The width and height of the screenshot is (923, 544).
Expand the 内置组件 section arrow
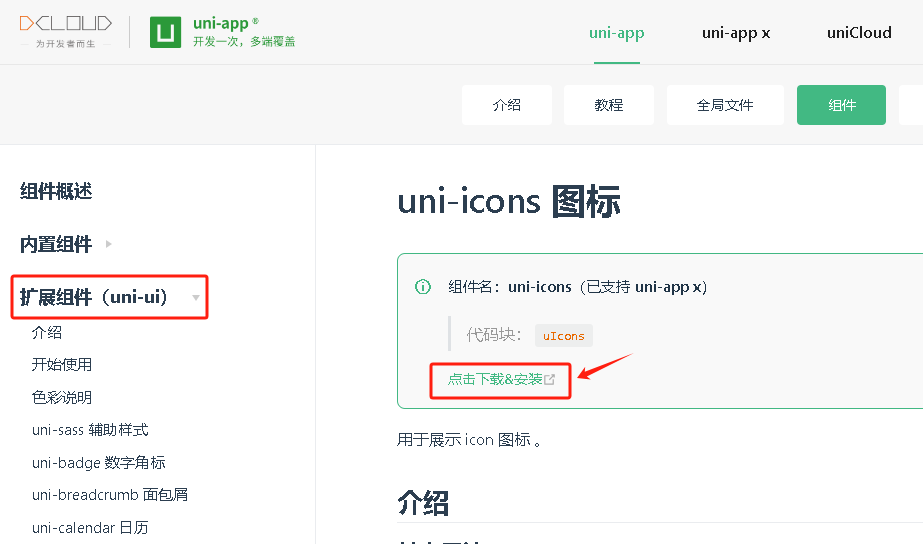tap(108, 244)
